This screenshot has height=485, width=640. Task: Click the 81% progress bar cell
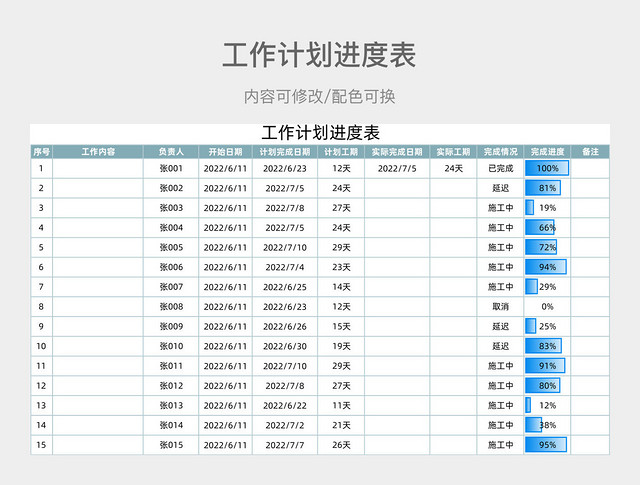(547, 188)
